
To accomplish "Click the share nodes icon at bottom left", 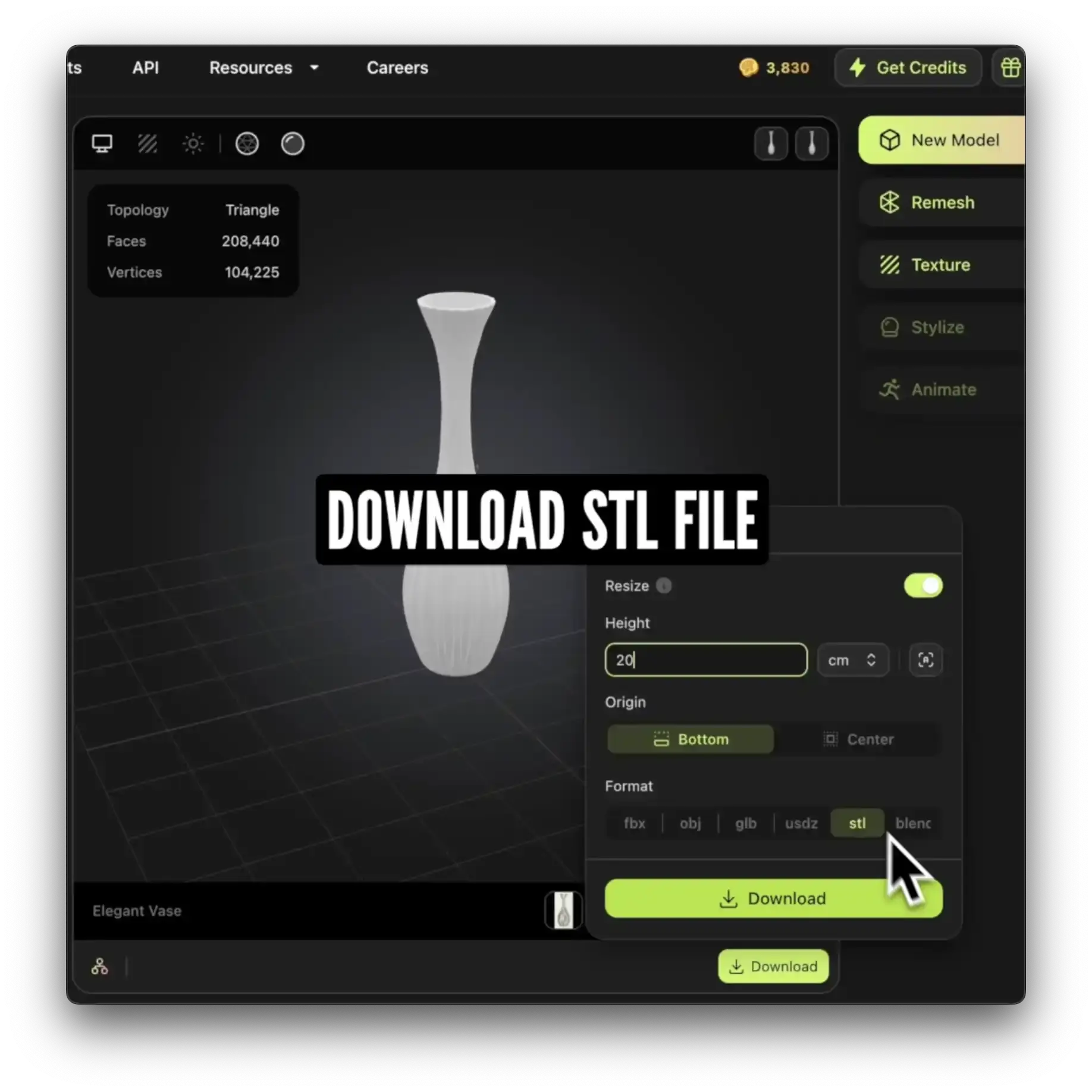I will click(x=100, y=967).
